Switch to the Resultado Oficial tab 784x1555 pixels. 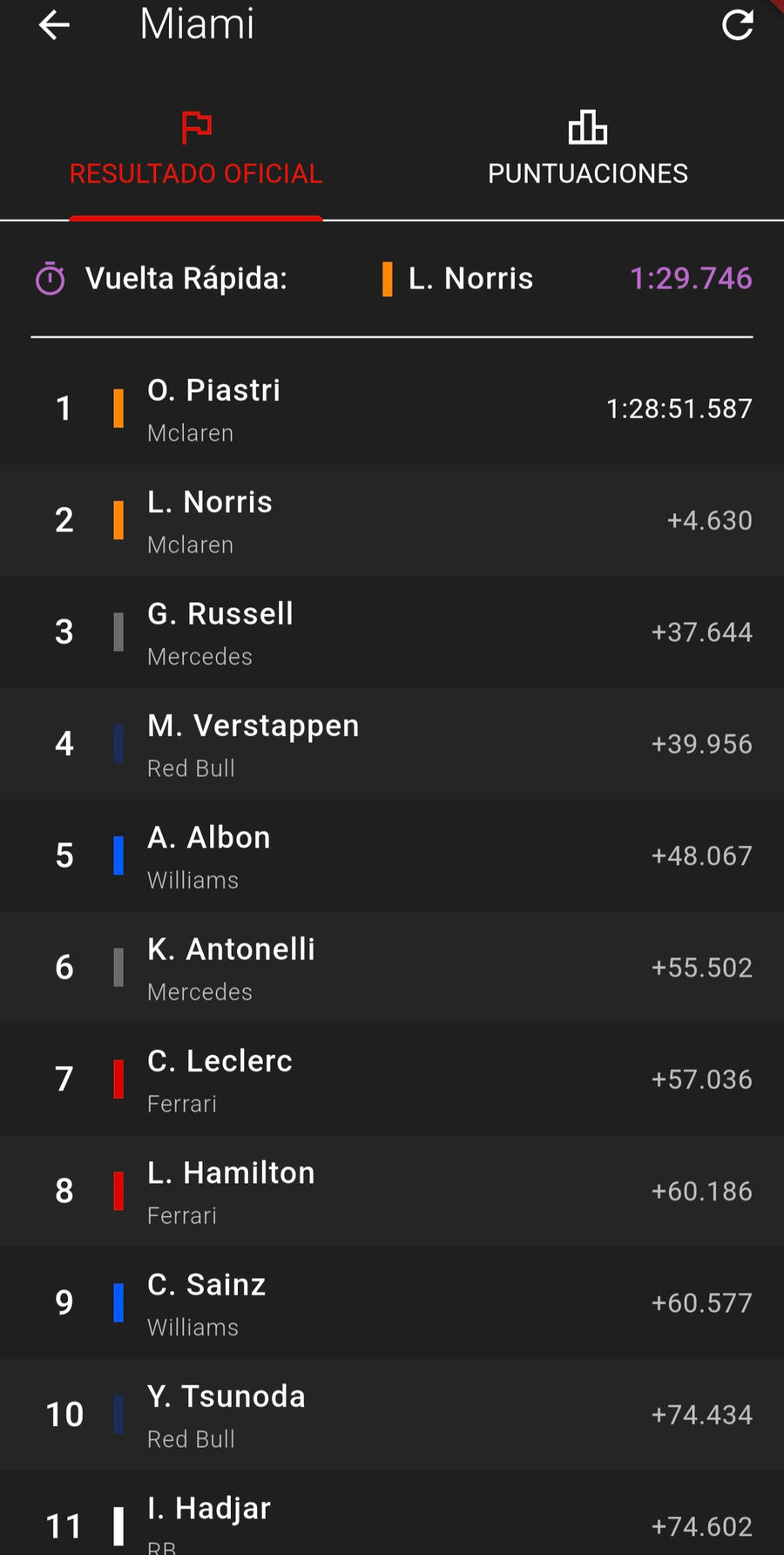pos(196,173)
